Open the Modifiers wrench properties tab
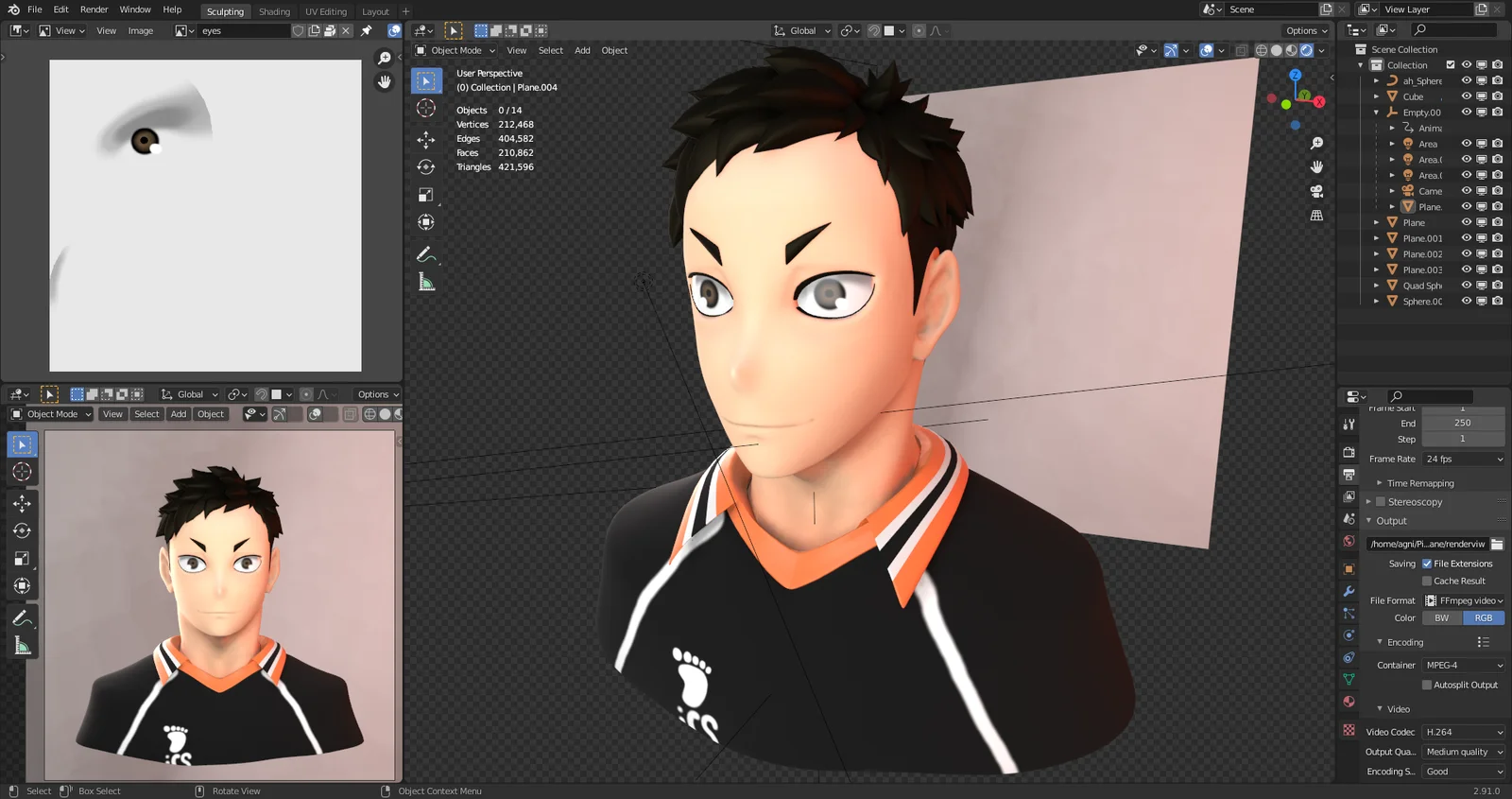 coord(1349,591)
